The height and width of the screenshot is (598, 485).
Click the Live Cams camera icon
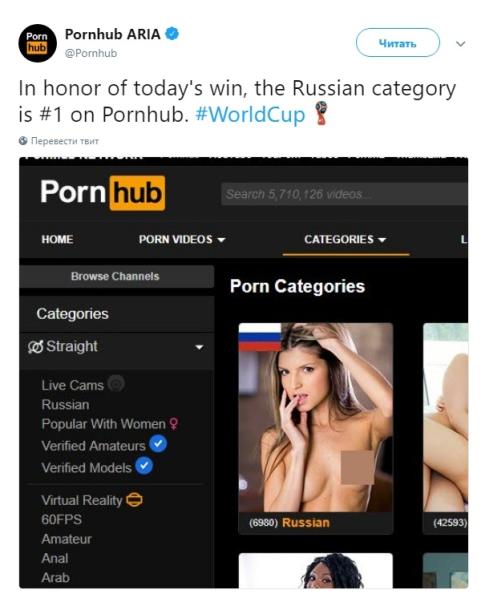116,383
